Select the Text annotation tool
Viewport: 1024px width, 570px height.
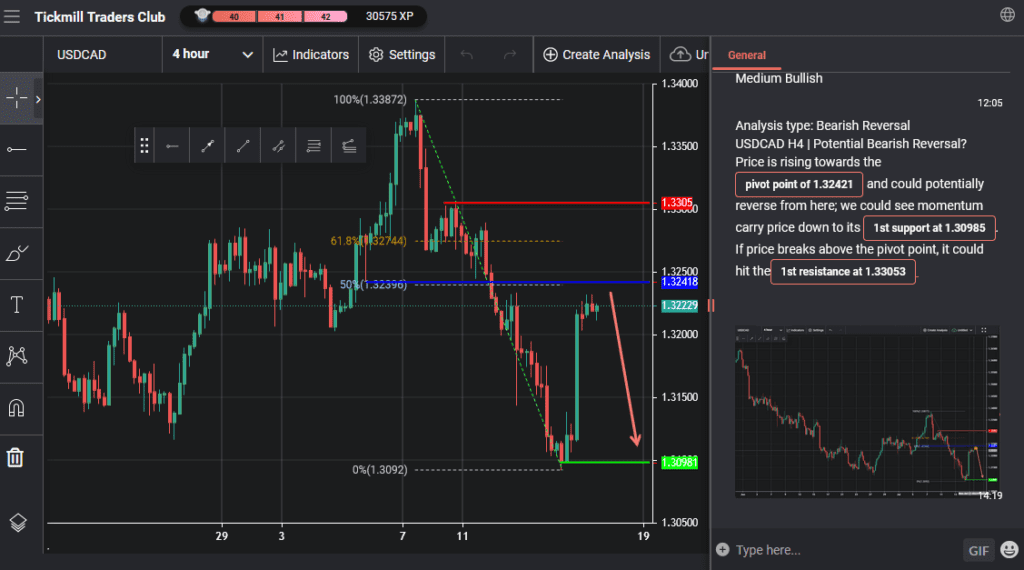tap(17, 305)
